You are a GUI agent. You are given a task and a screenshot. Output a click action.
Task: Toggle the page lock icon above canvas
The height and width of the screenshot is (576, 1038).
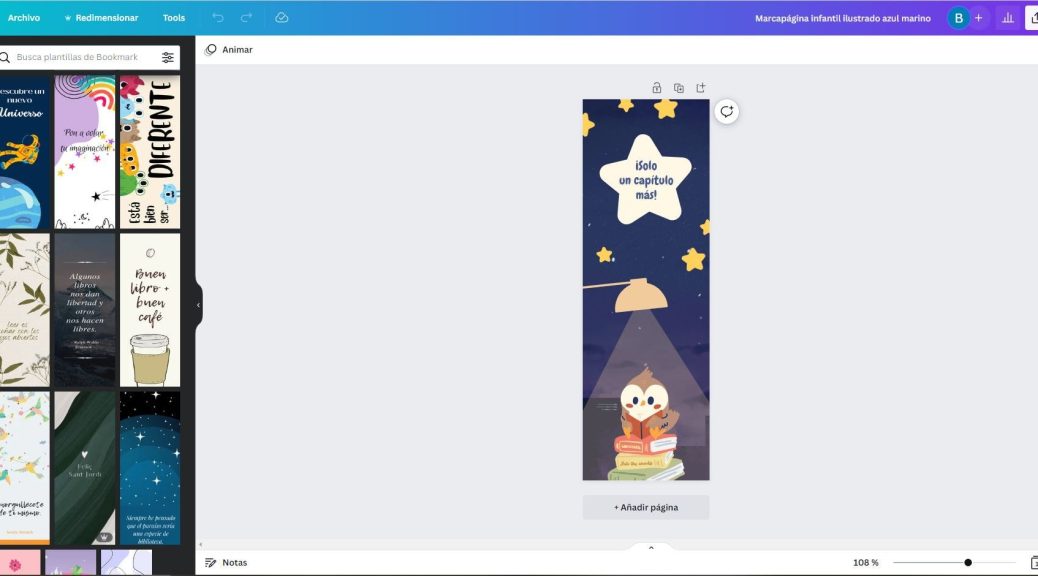[x=657, y=88]
